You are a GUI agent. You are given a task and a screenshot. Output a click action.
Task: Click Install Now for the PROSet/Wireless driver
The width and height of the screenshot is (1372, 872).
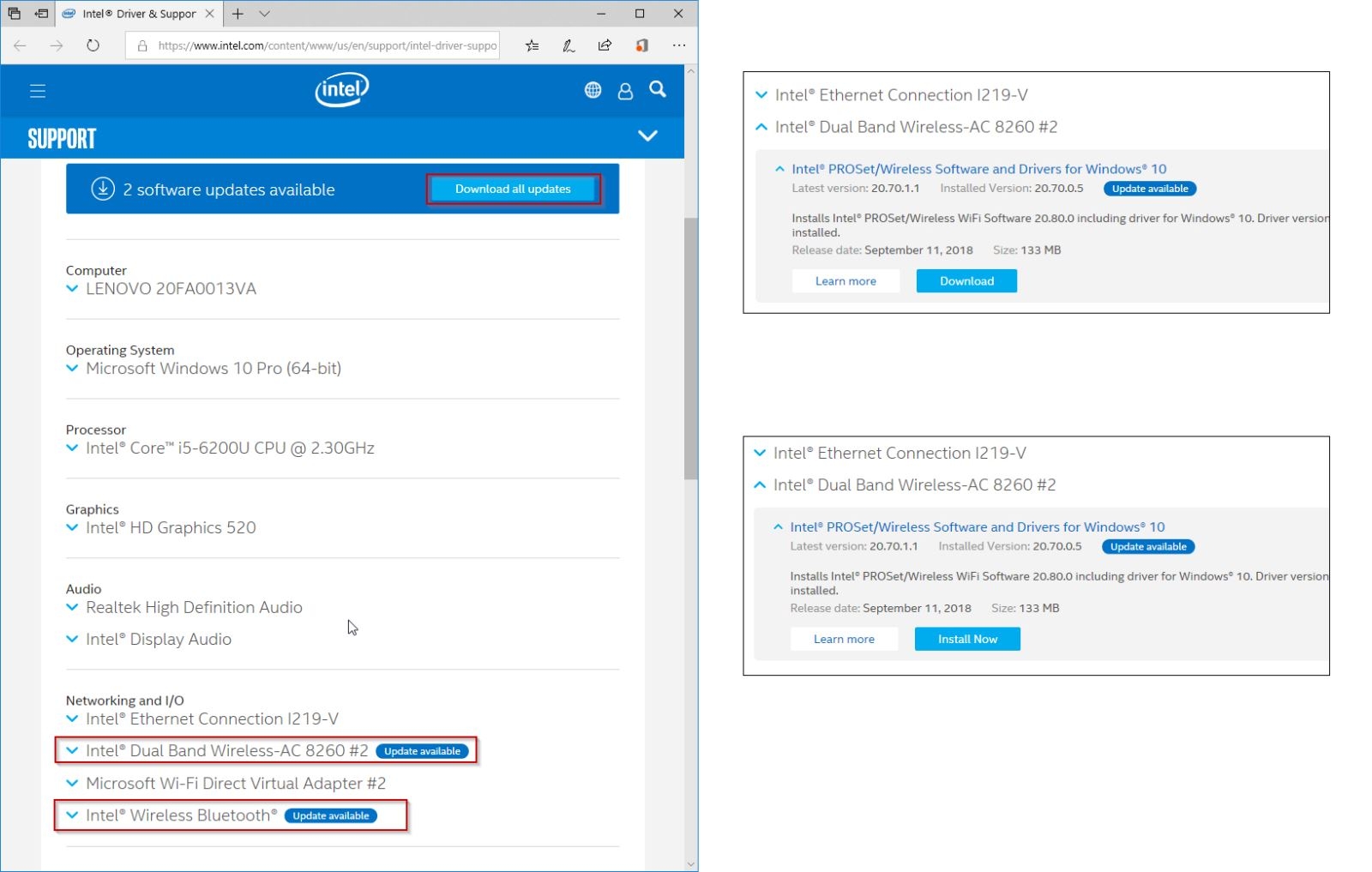967,639
